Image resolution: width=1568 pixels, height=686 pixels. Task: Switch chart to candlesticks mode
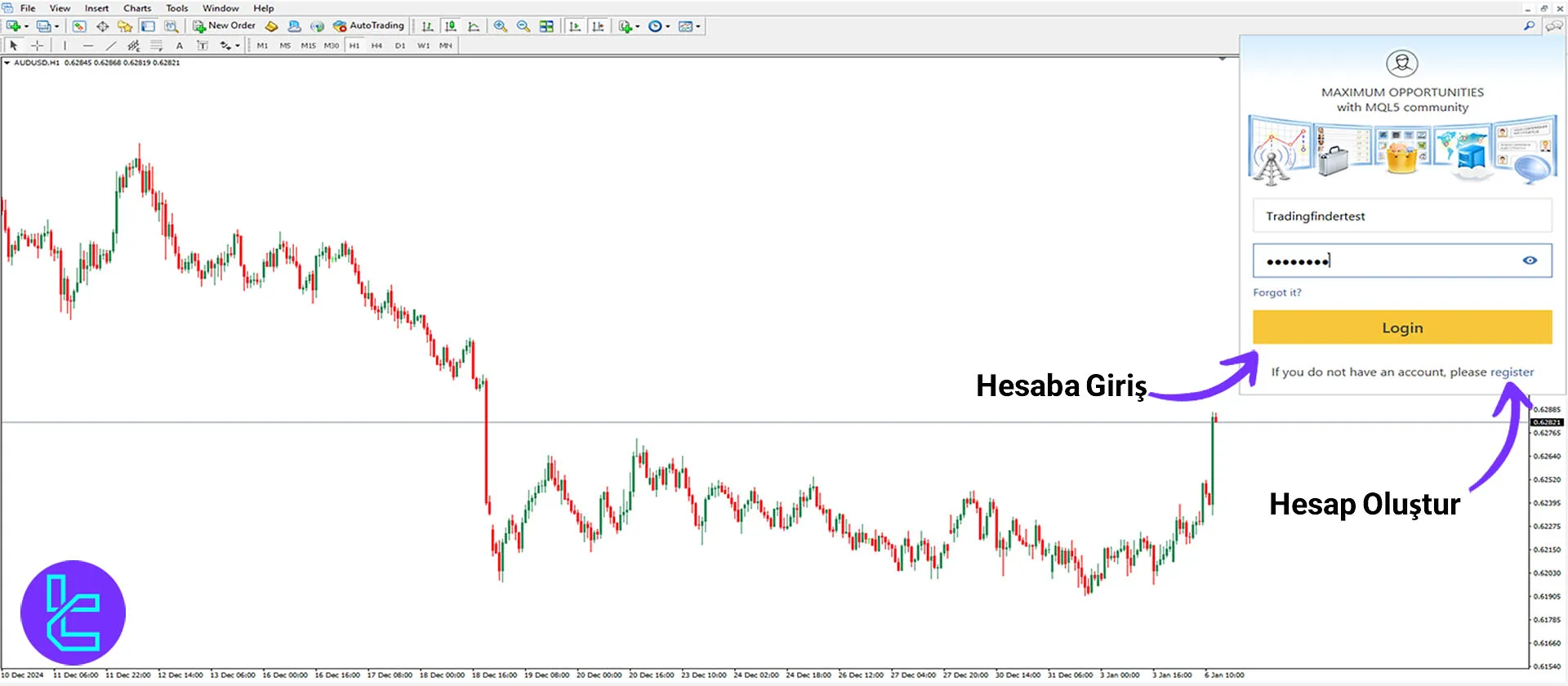450,26
